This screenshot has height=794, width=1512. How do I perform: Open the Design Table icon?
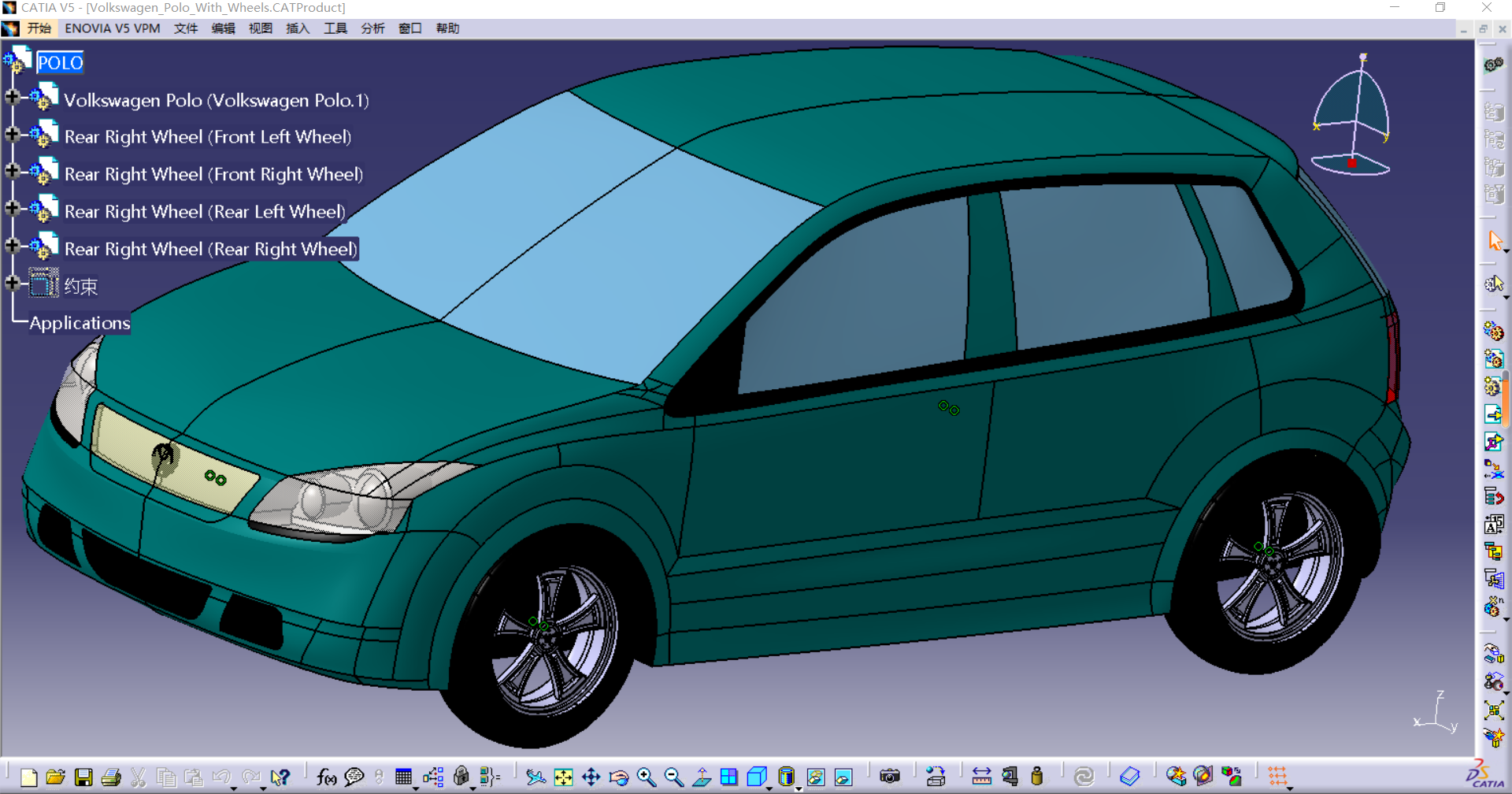point(403,777)
